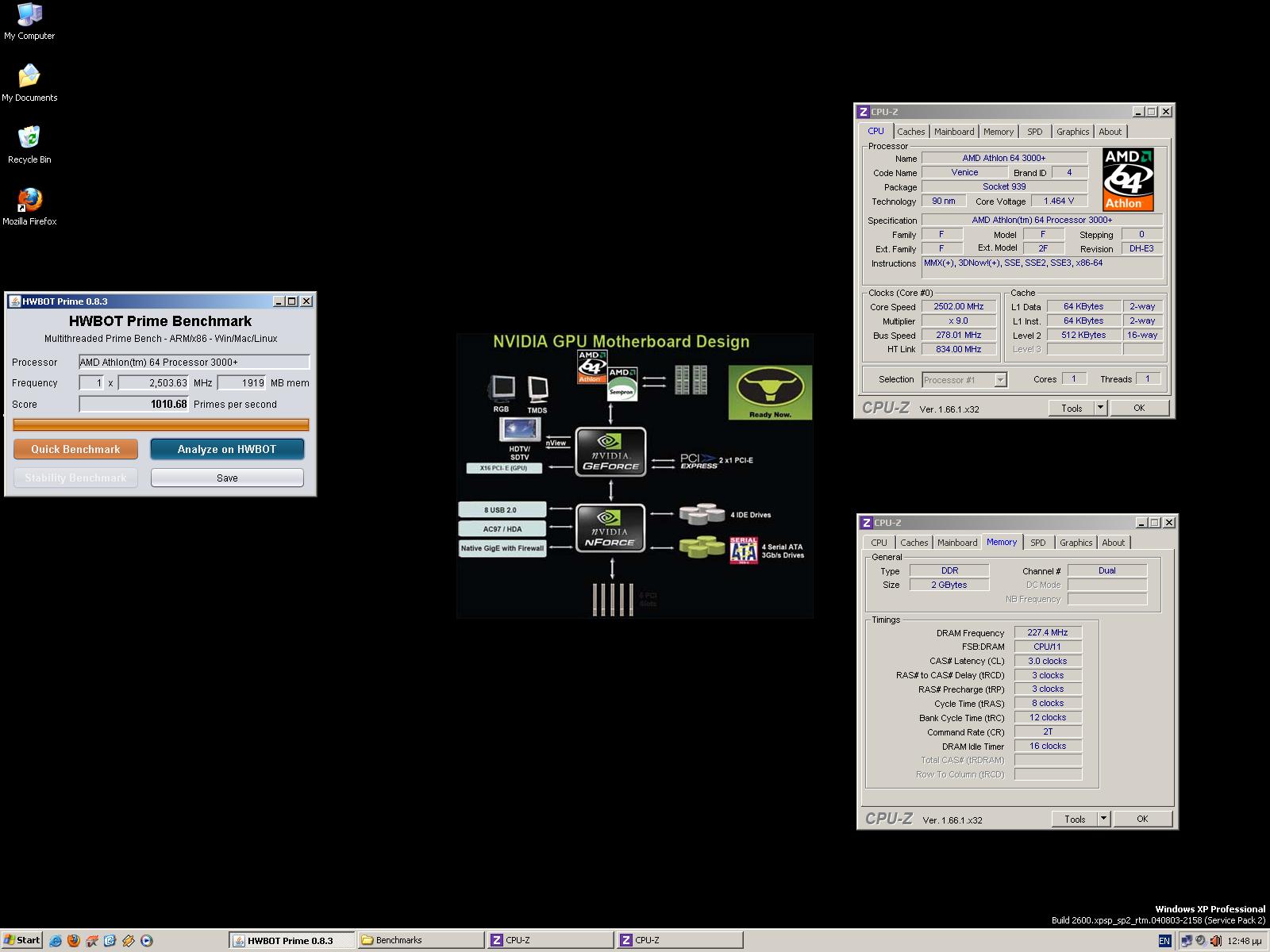The image size is (1270, 952).
Task: Click the Java icon in the HWBOT Prime title bar
Action: point(14,301)
